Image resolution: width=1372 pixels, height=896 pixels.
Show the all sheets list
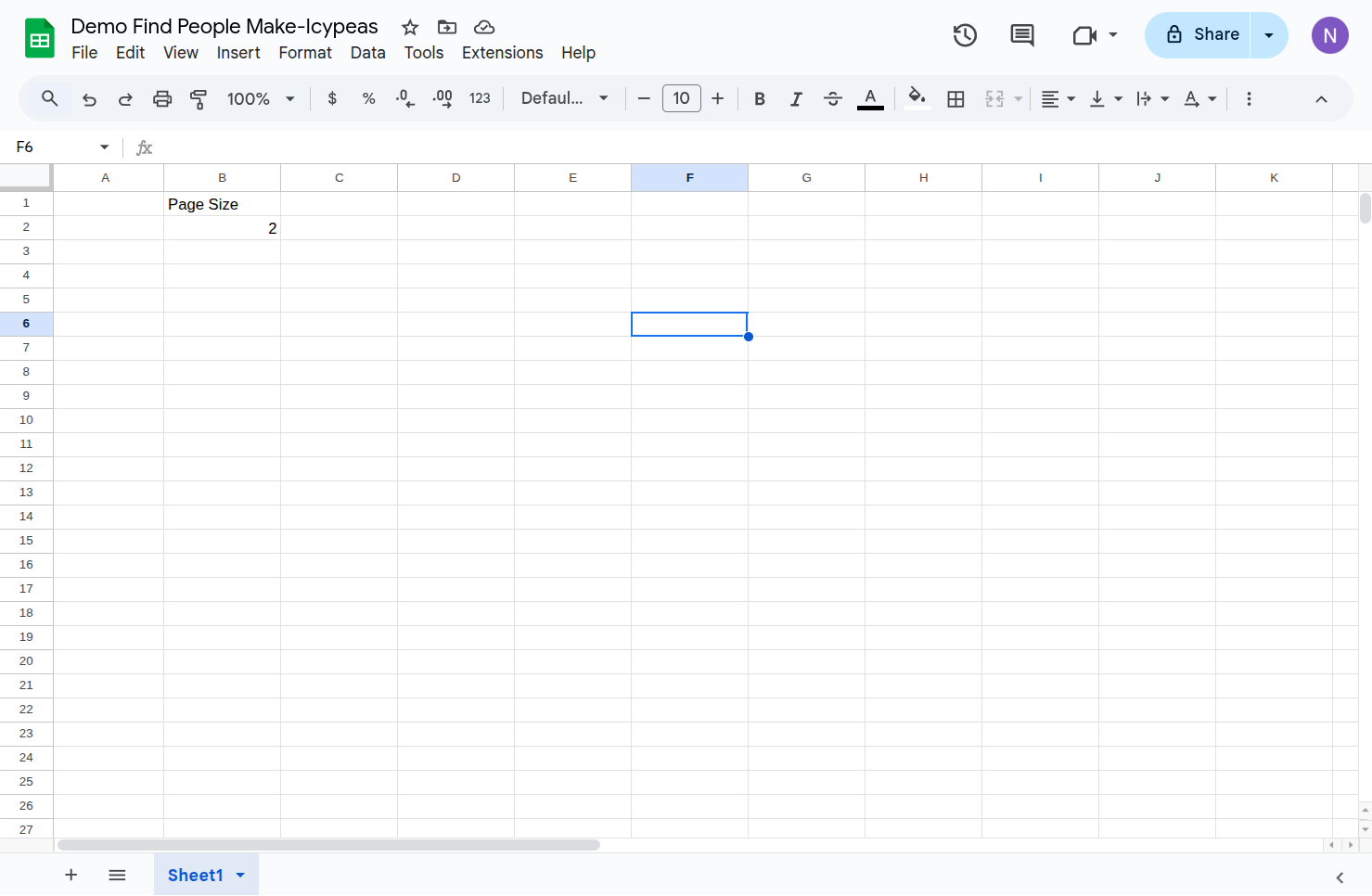(x=117, y=875)
